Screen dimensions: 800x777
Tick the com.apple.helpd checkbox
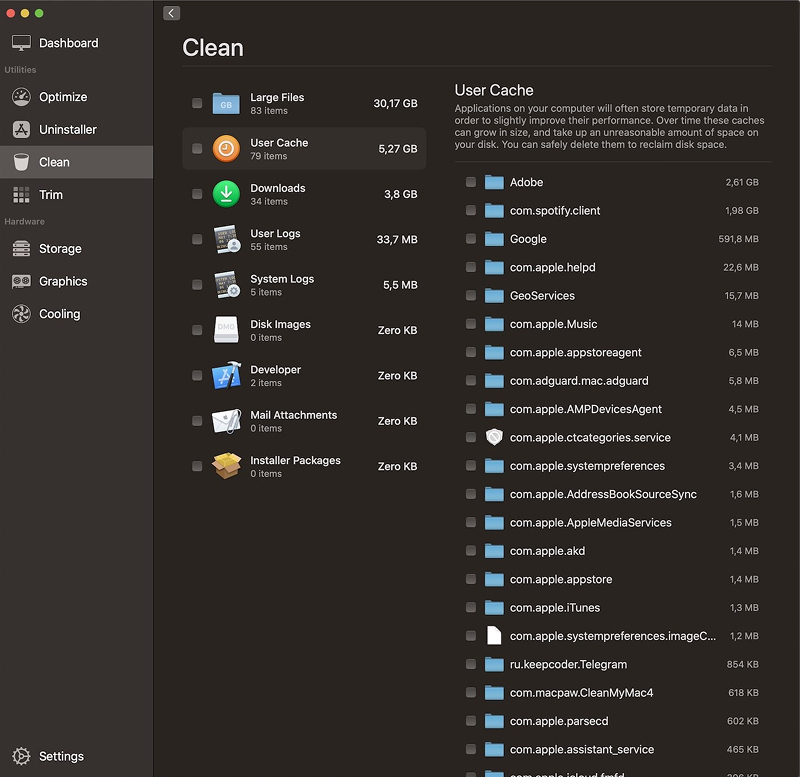[471, 267]
